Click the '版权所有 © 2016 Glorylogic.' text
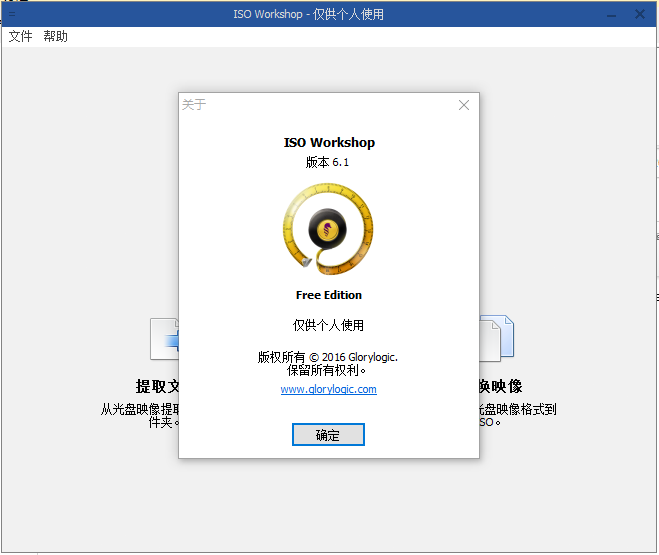This screenshot has height=555, width=659. coord(328,357)
